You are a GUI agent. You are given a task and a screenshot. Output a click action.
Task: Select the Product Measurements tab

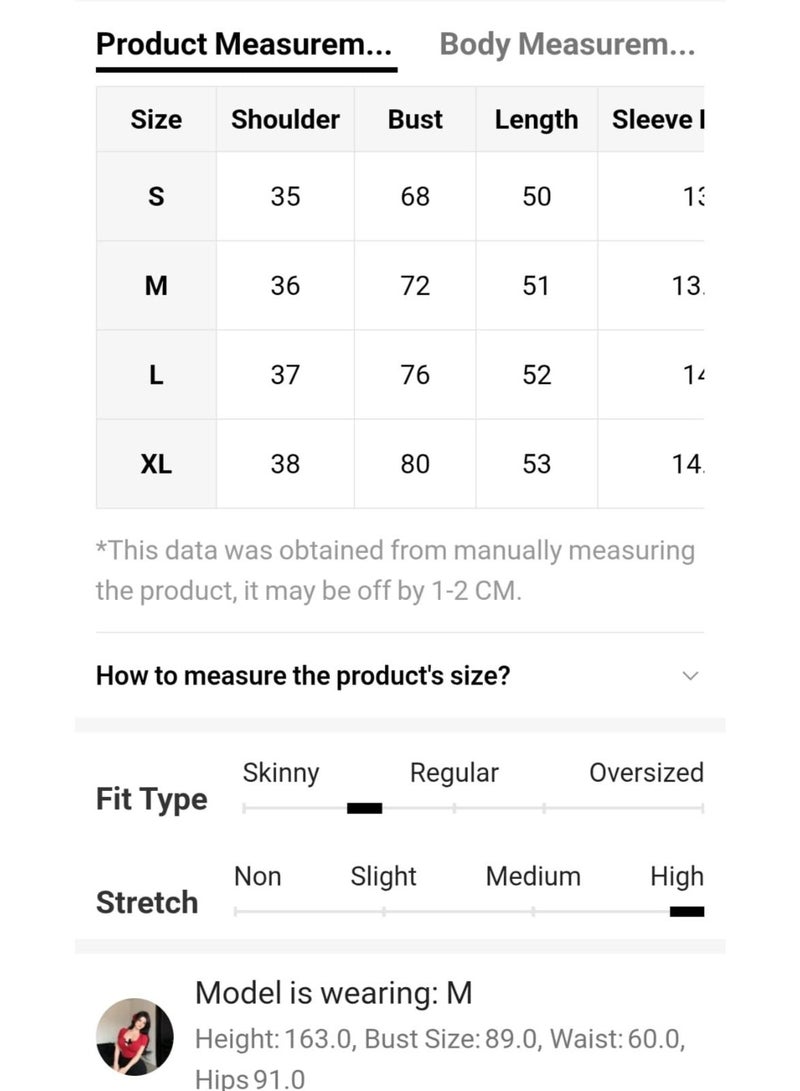pos(244,45)
